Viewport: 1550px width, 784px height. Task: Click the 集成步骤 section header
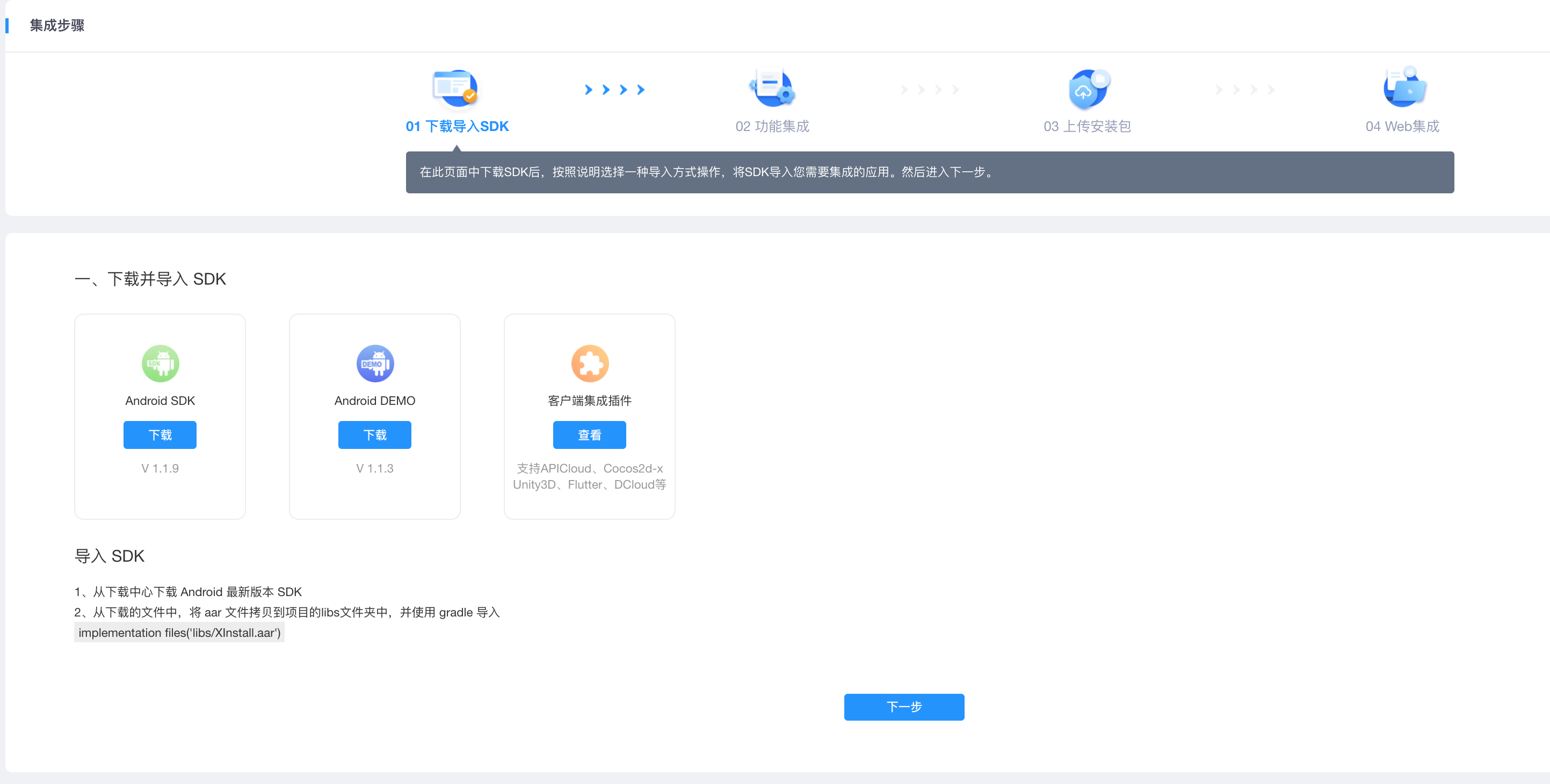[56, 26]
